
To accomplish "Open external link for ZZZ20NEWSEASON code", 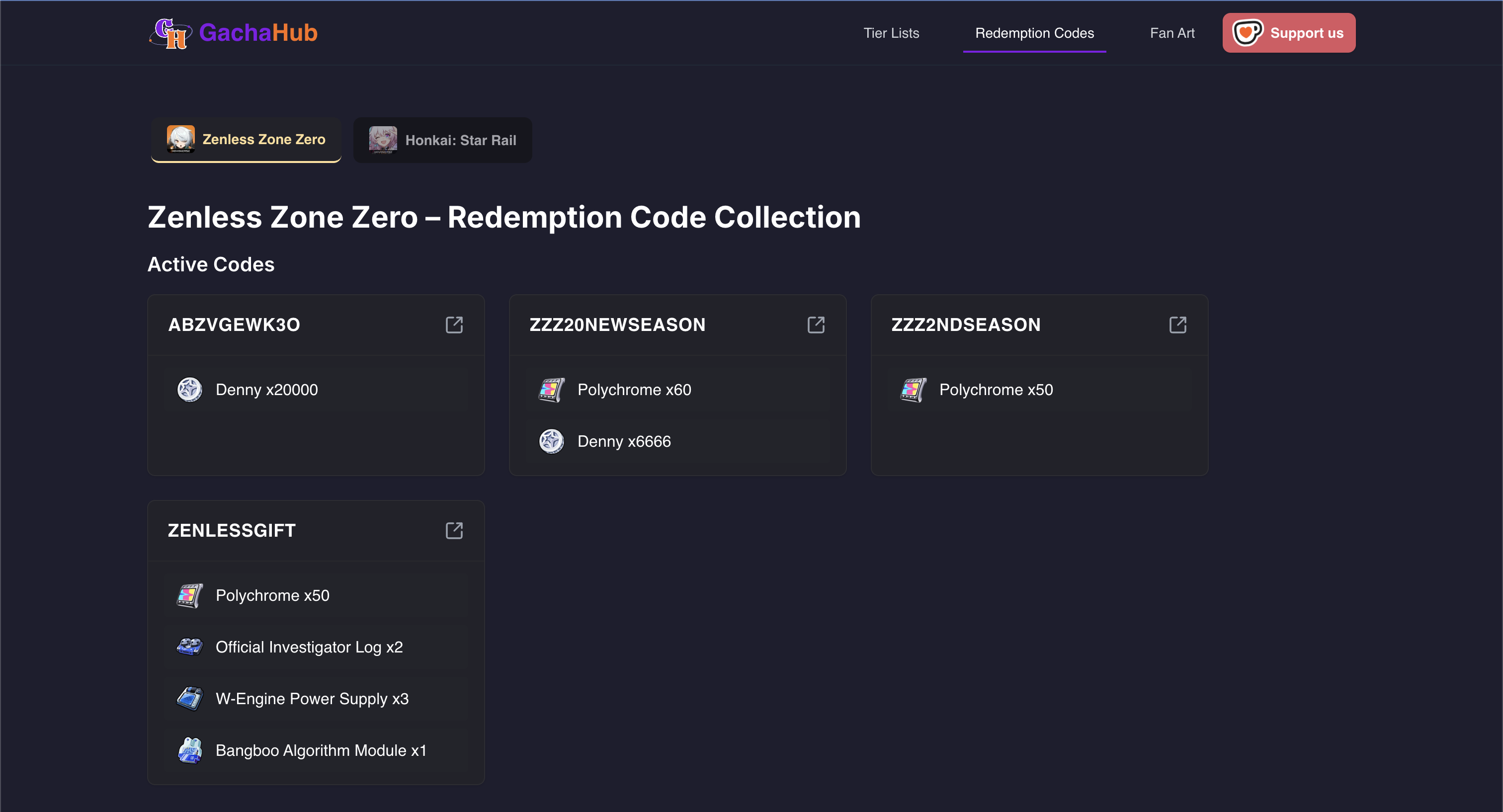I will tap(816, 325).
